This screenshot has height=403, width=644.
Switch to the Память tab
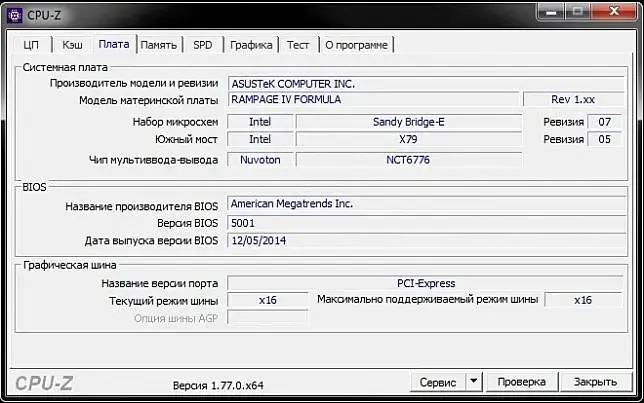coord(159,45)
